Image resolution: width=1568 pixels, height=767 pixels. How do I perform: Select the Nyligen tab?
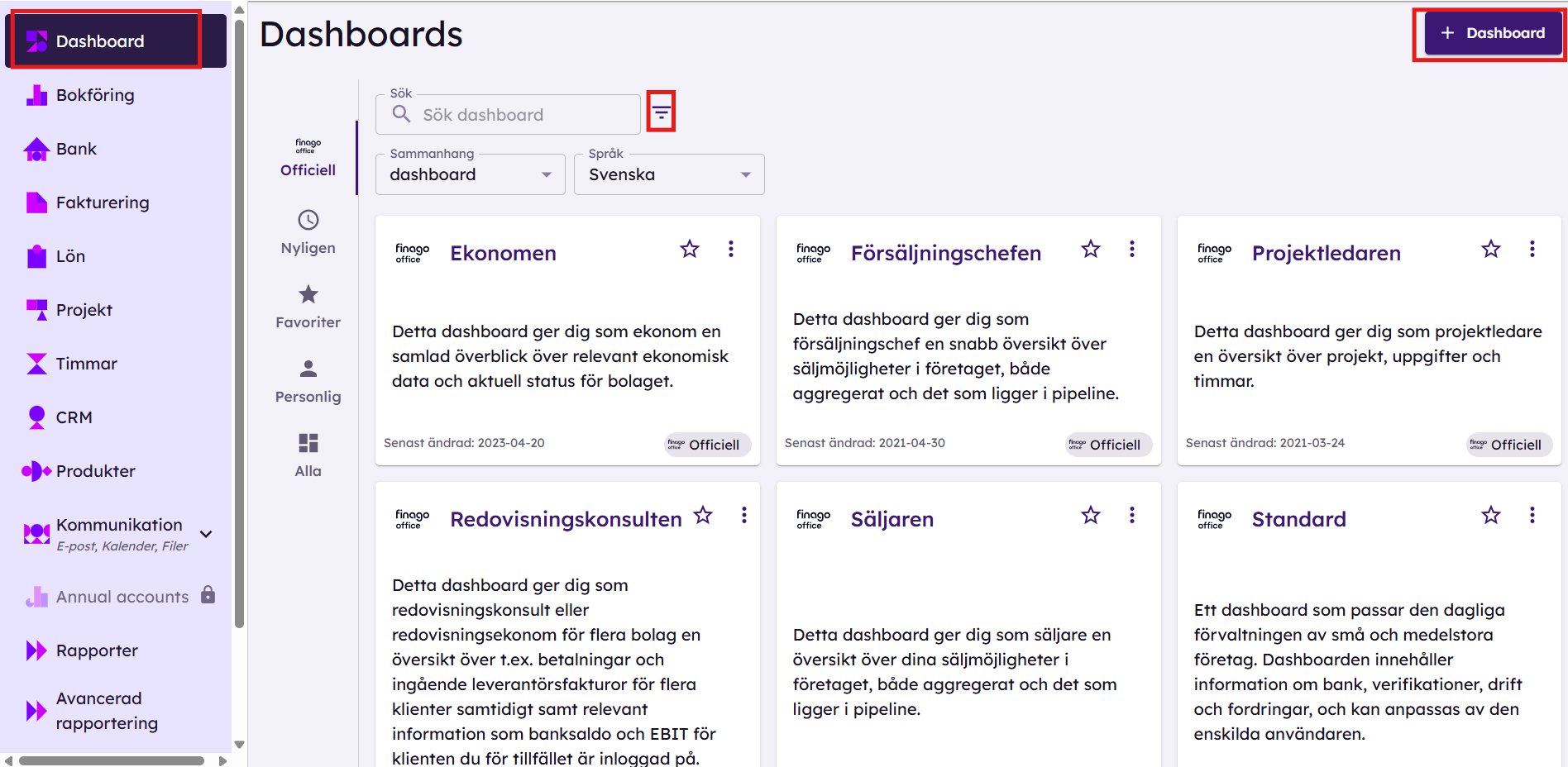tap(308, 232)
